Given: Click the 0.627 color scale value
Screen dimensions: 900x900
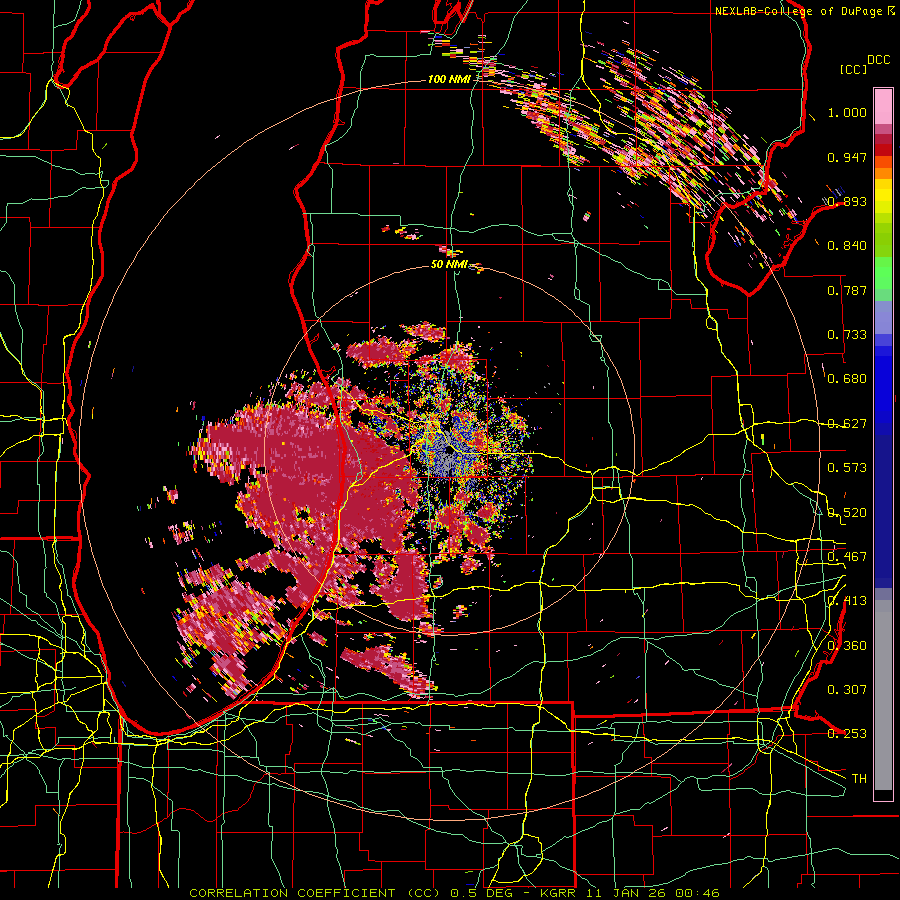Looking at the screenshot, I should tap(847, 424).
